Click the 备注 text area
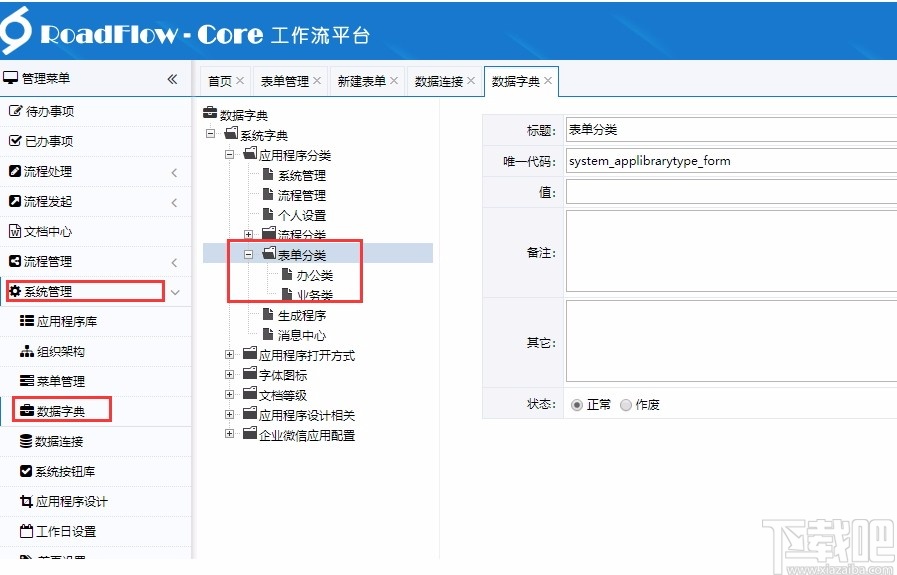The height and width of the screenshot is (575, 897). point(731,251)
